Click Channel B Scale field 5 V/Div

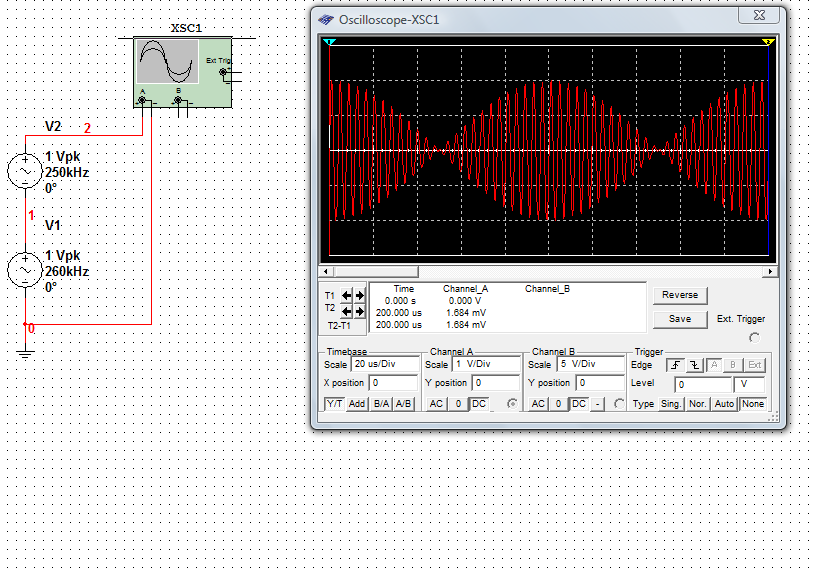point(591,364)
